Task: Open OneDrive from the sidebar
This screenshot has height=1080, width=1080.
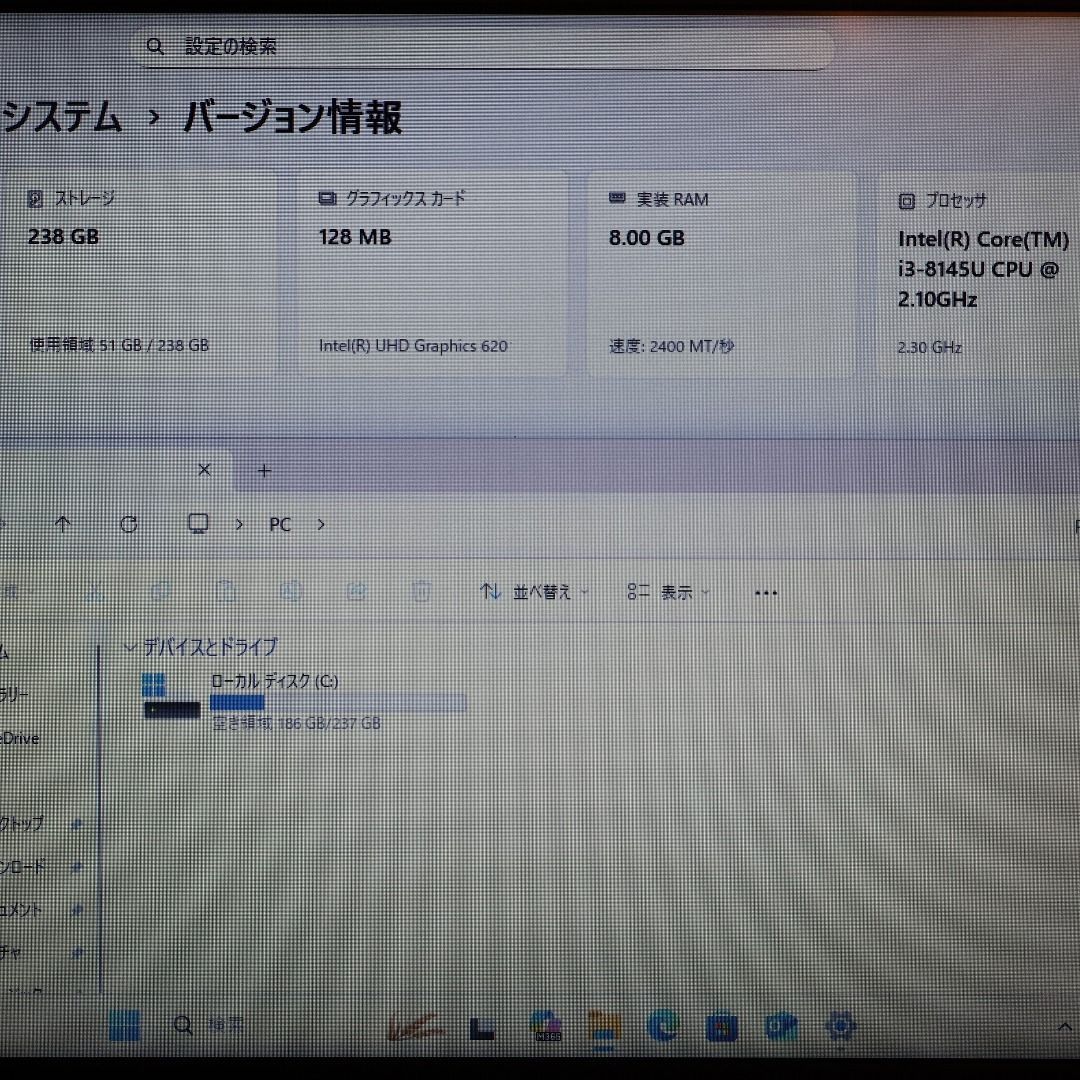Action: [x=20, y=738]
